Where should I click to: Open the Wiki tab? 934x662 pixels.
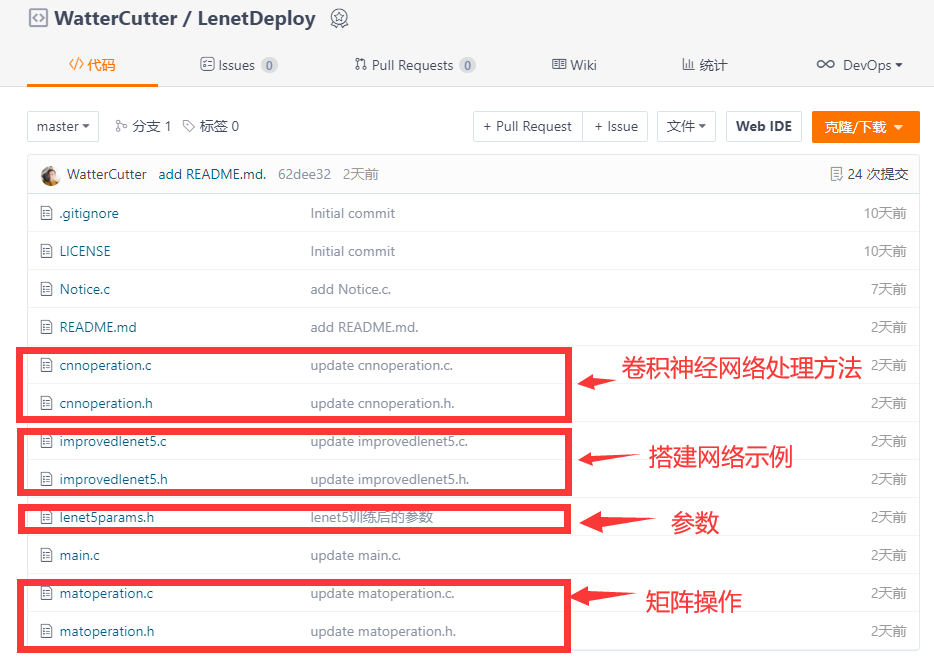(x=574, y=65)
